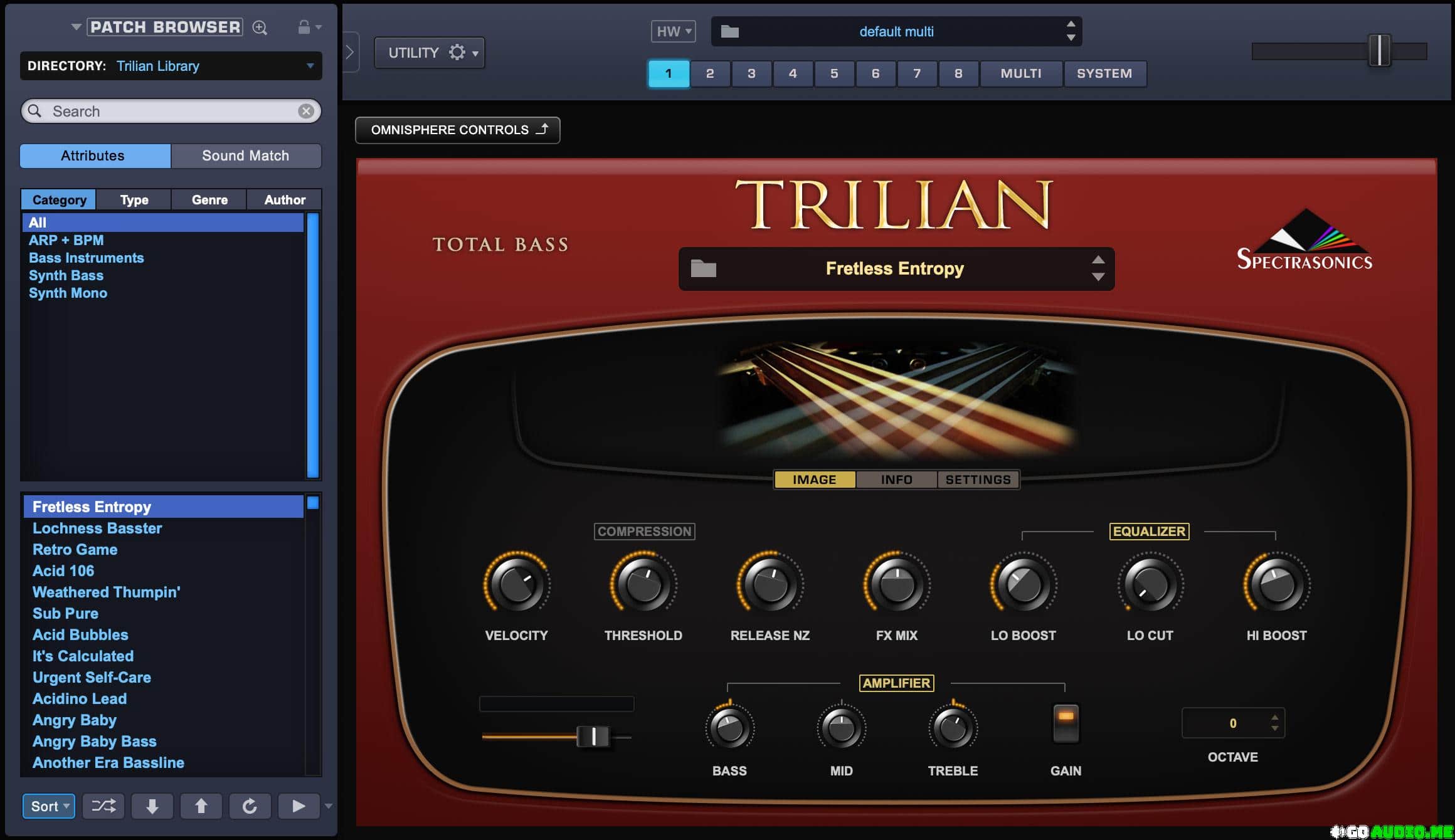Open the Genre attribute tab

[209, 200]
